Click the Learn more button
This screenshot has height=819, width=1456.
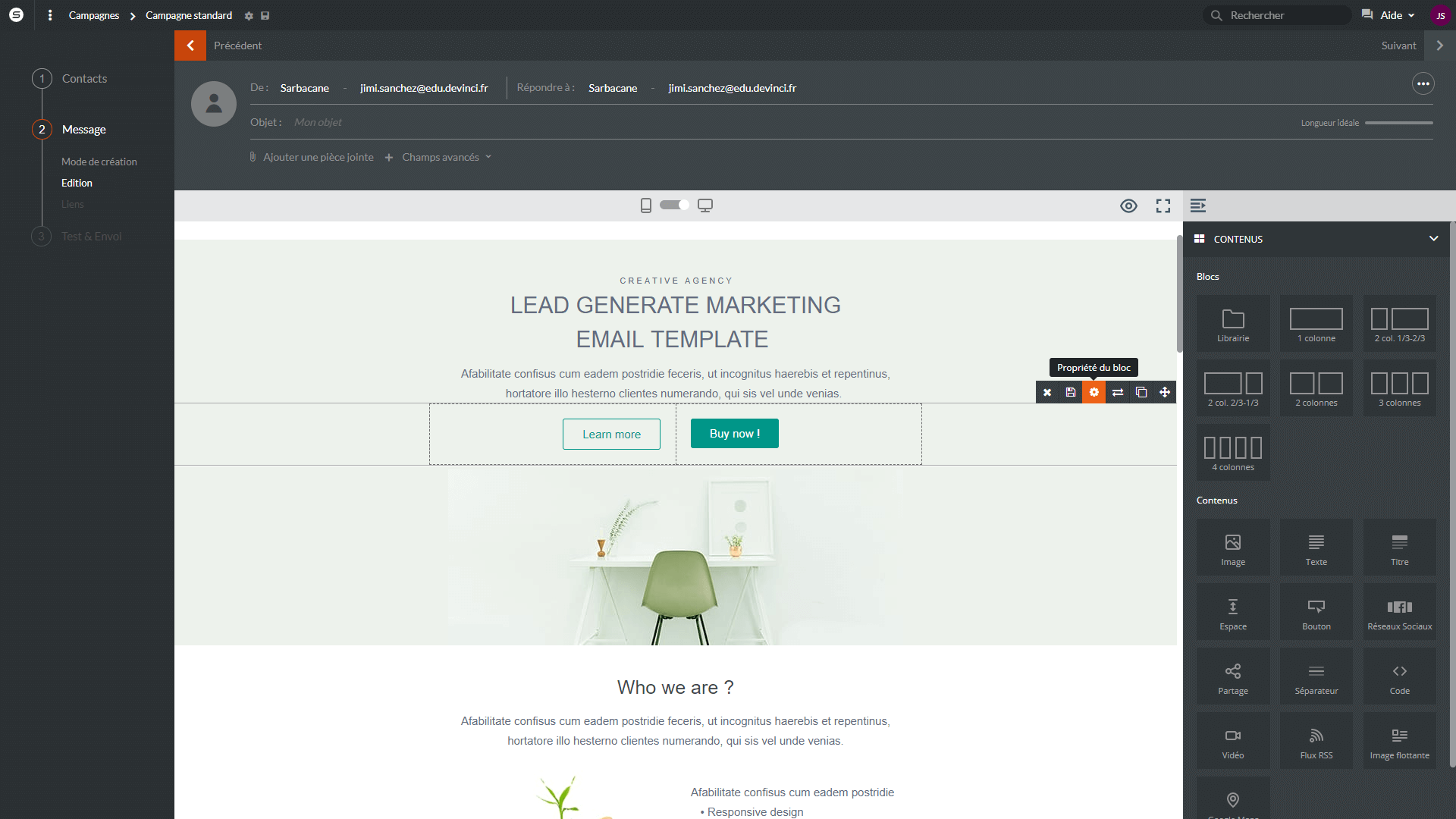point(611,434)
